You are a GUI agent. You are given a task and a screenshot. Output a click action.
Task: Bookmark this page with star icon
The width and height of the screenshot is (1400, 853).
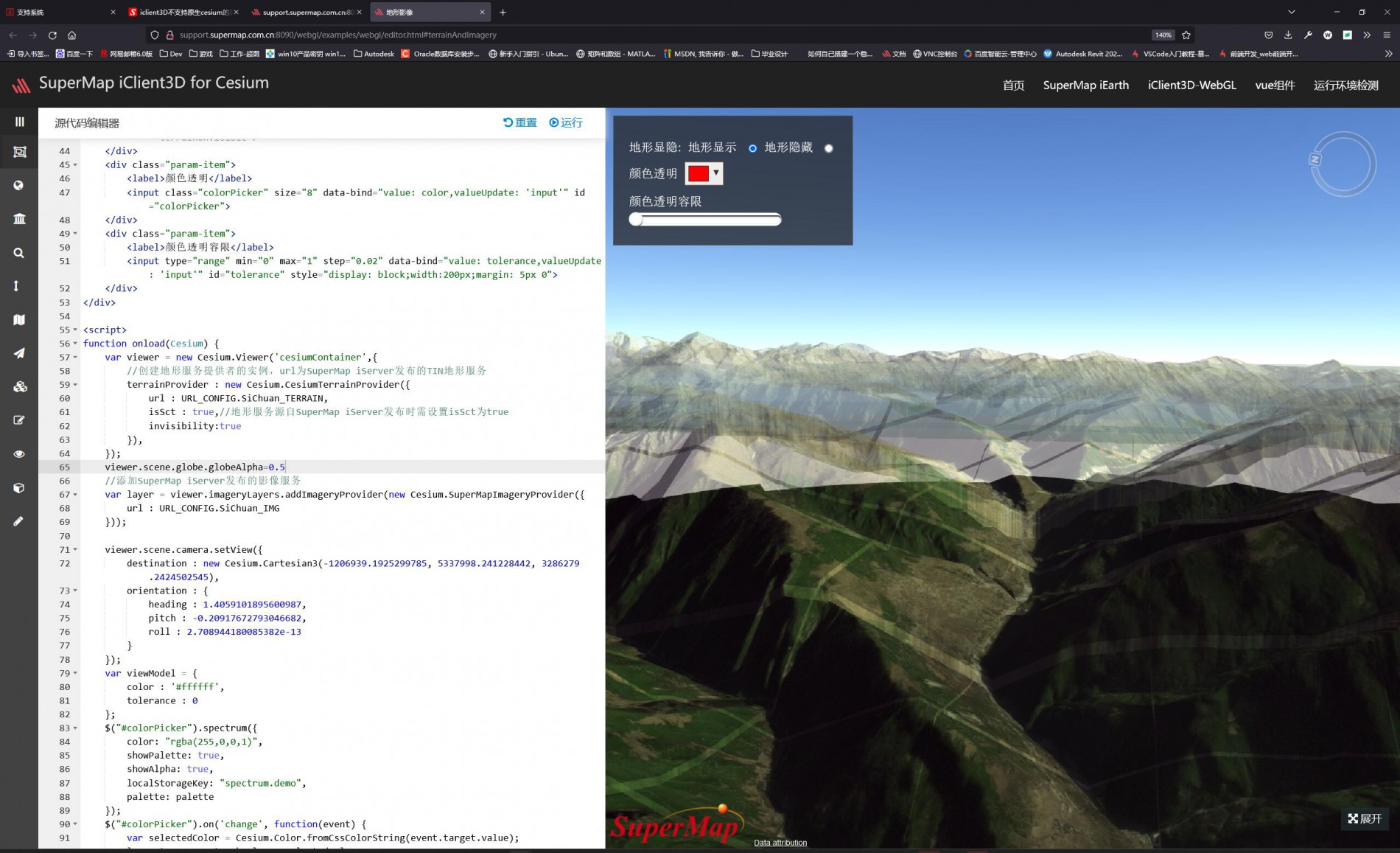(1186, 35)
